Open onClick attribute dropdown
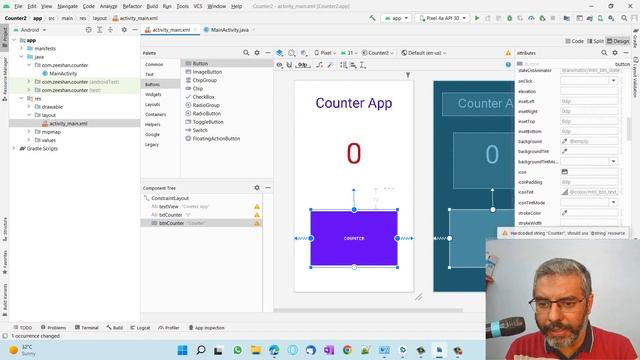Screen dimensions: 640x360 point(613,81)
